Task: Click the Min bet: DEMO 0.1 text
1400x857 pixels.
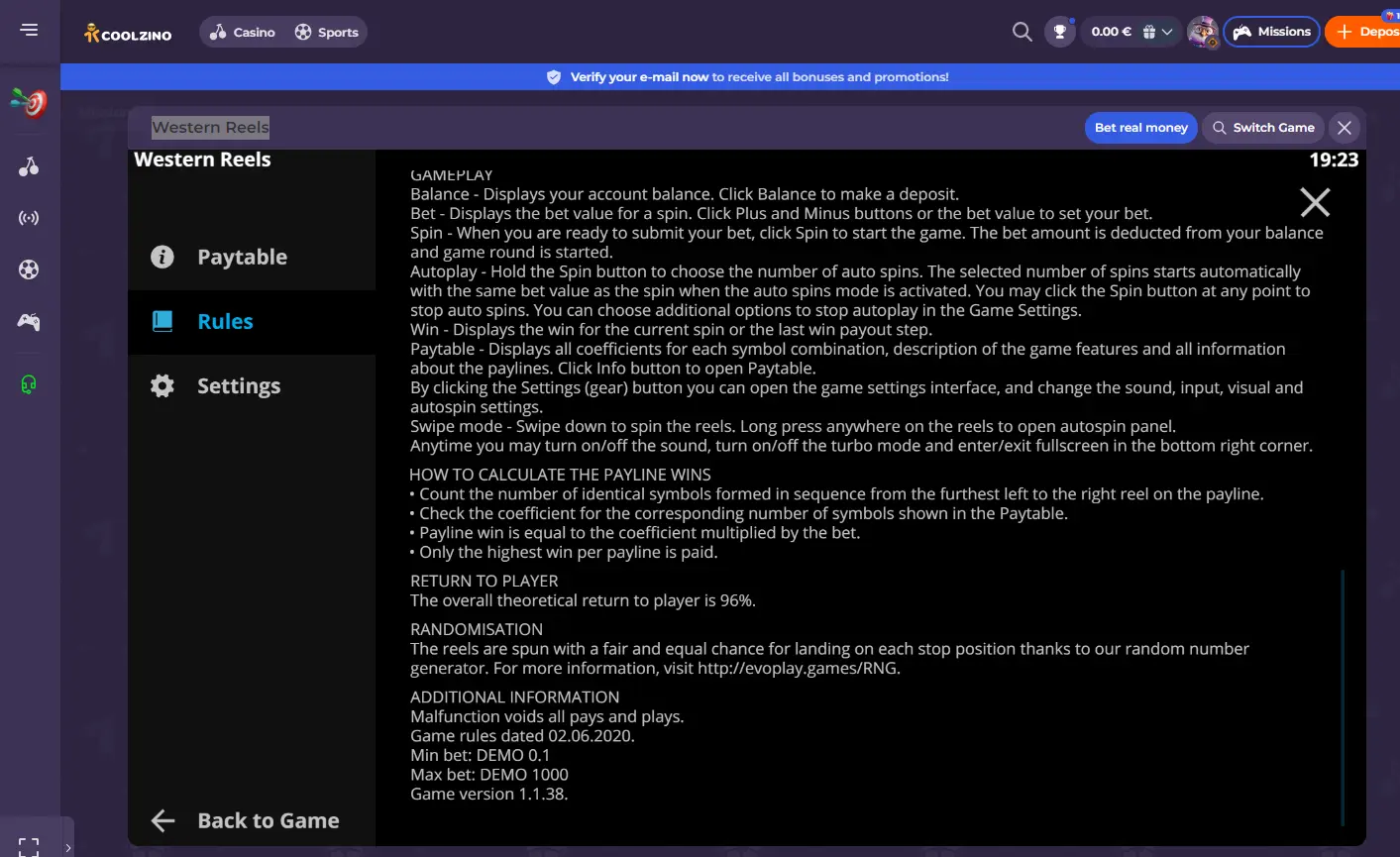Action: [480, 755]
